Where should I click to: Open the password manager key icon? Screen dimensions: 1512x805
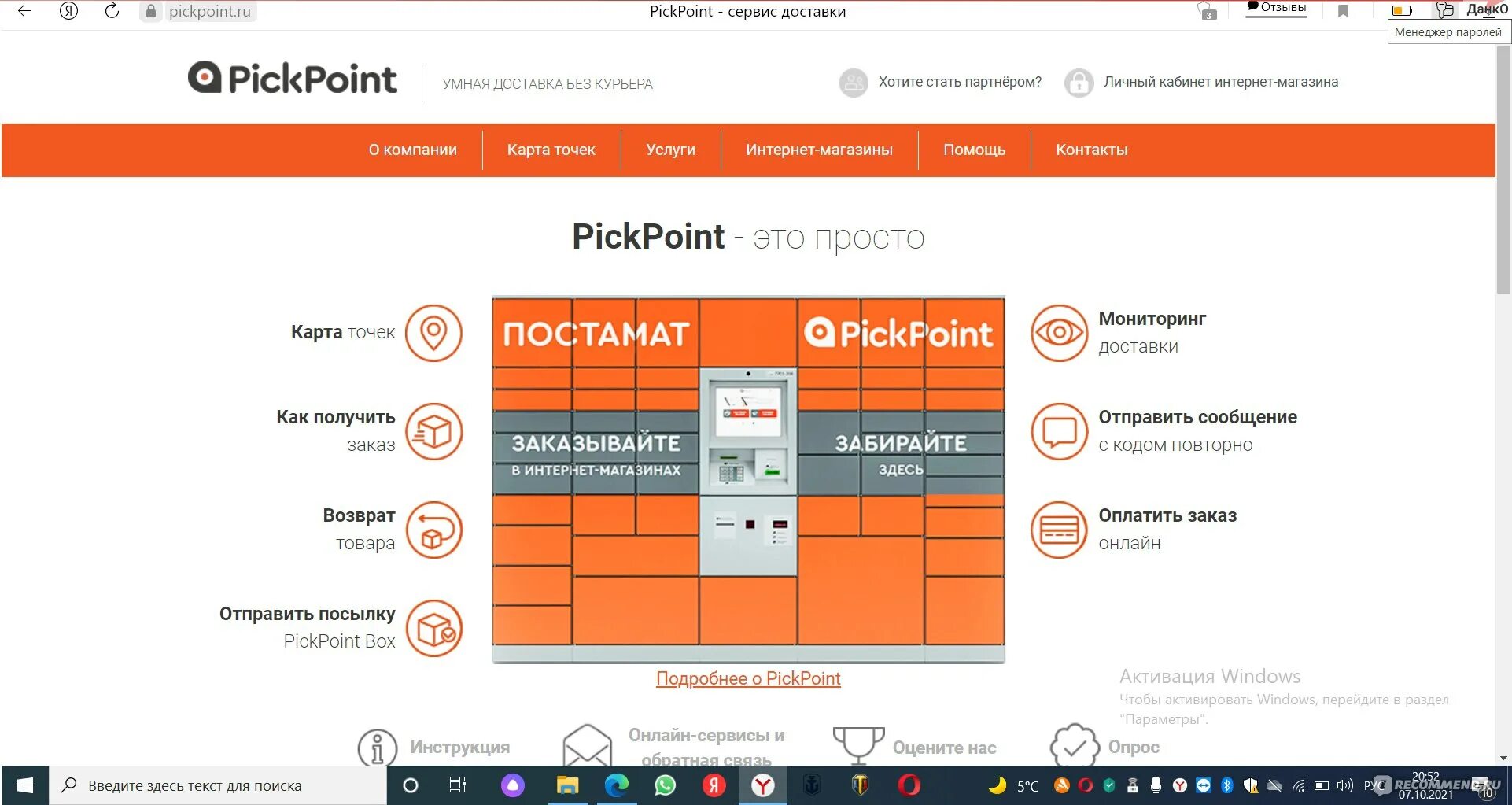1444,10
